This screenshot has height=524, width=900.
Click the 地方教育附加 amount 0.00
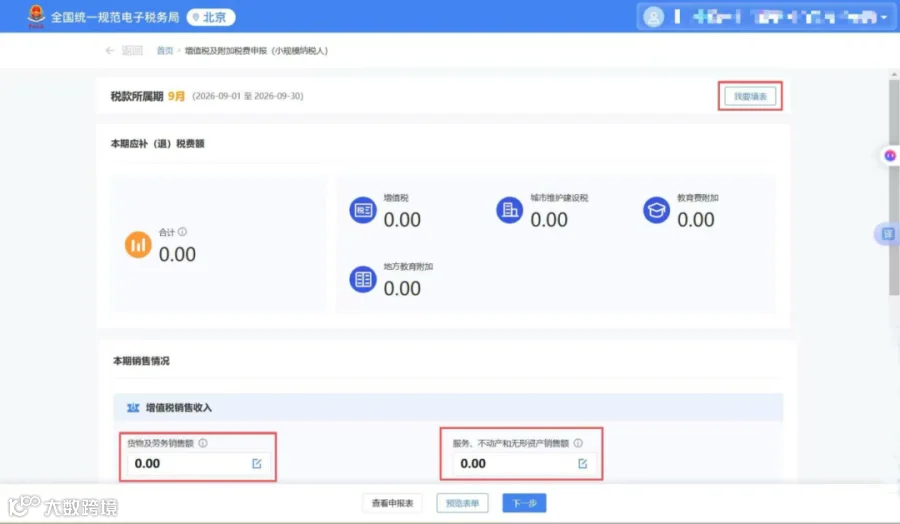402,289
